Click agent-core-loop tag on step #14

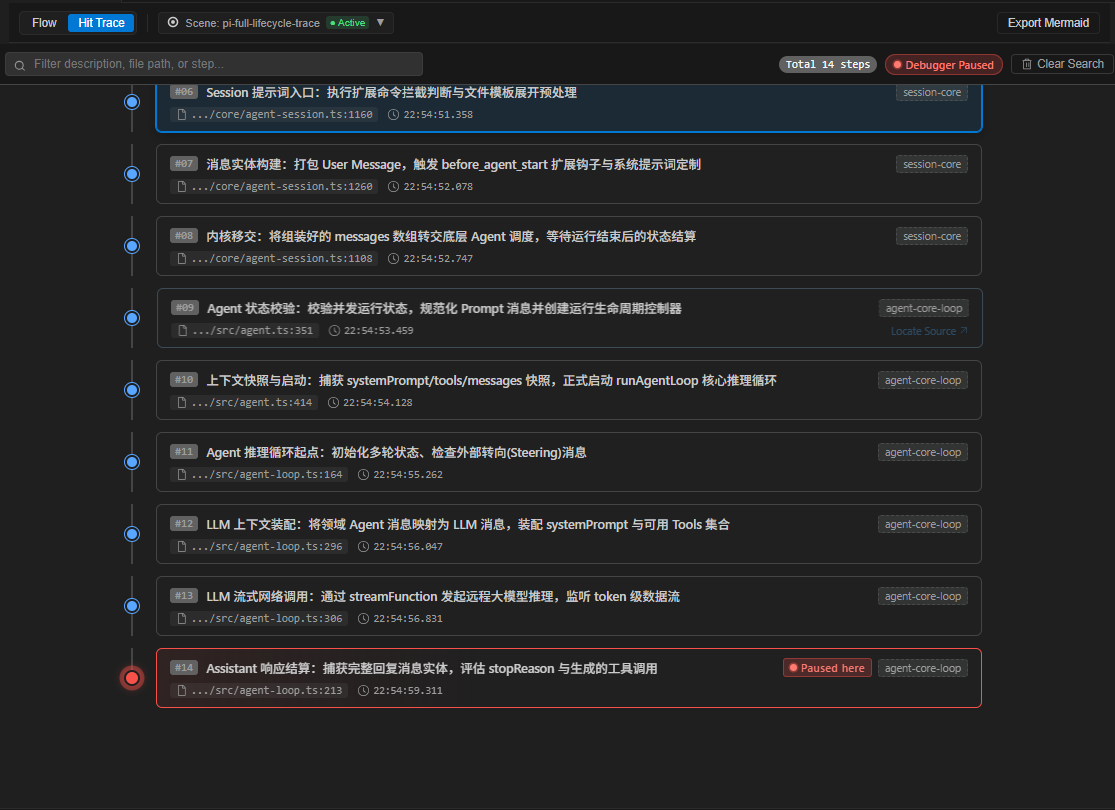tap(923, 668)
